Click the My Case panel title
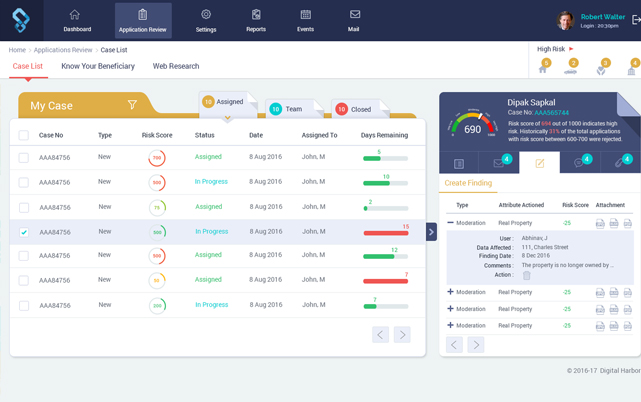This screenshot has height=402, width=641. pos(52,106)
